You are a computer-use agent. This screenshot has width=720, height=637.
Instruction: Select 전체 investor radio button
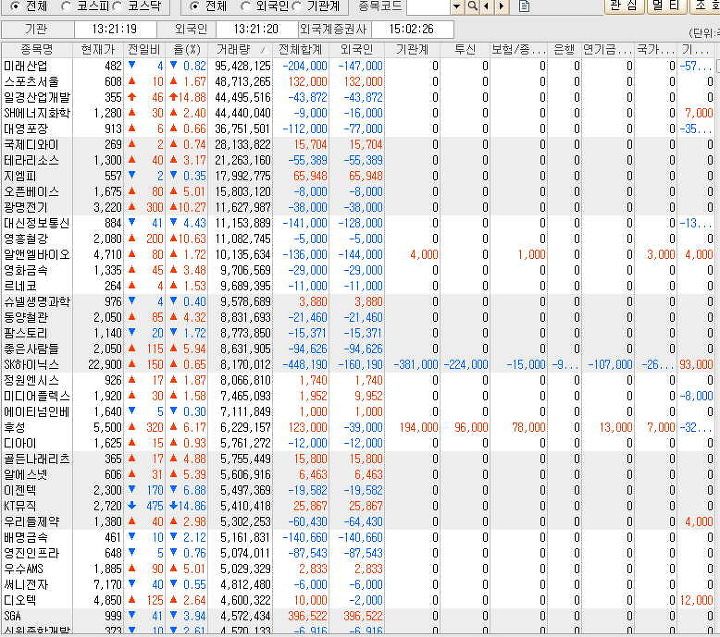(x=194, y=6)
